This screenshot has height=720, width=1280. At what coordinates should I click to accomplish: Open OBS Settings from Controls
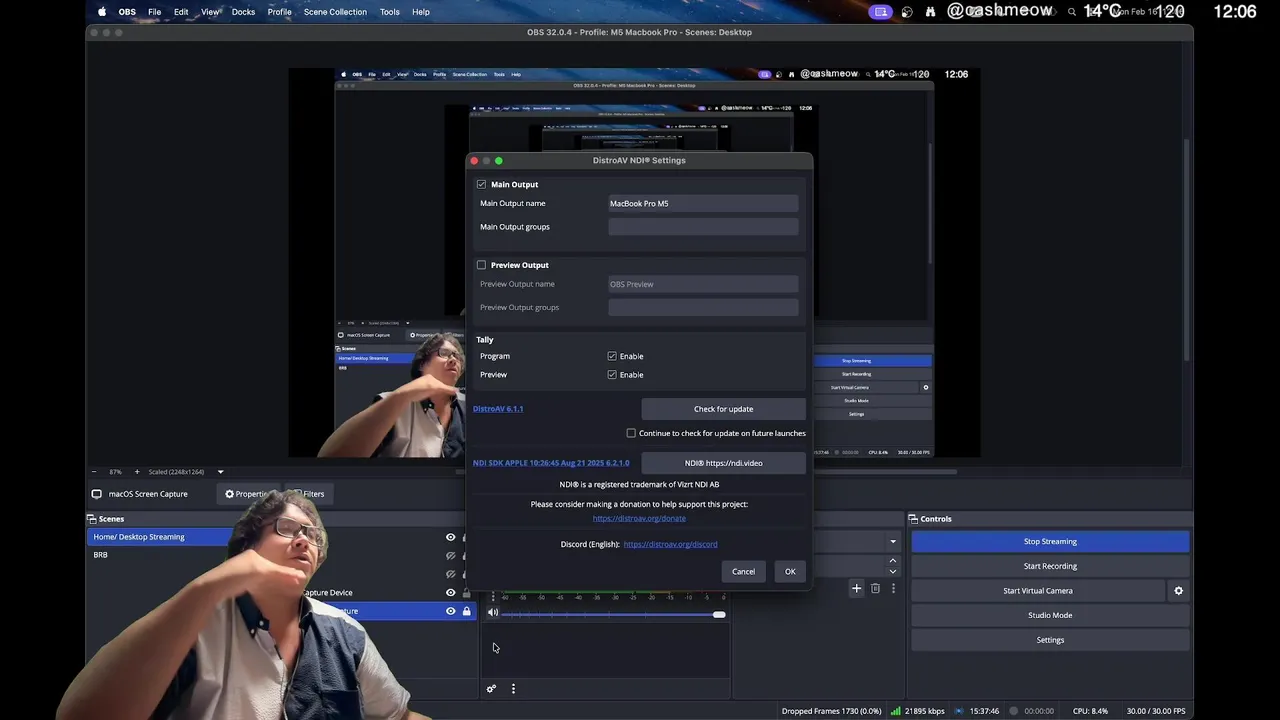click(x=1050, y=640)
